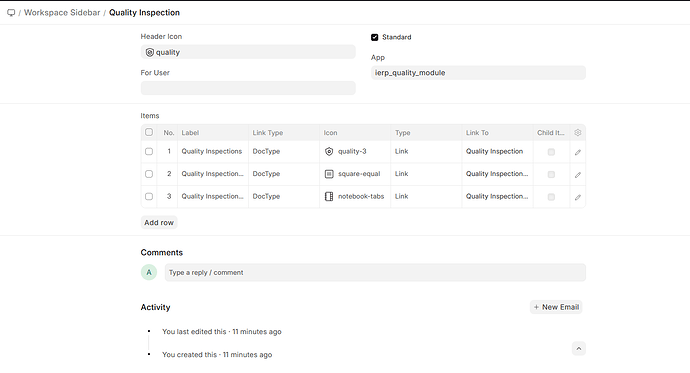Click row 2 Link Type DocType cell

coord(284,174)
